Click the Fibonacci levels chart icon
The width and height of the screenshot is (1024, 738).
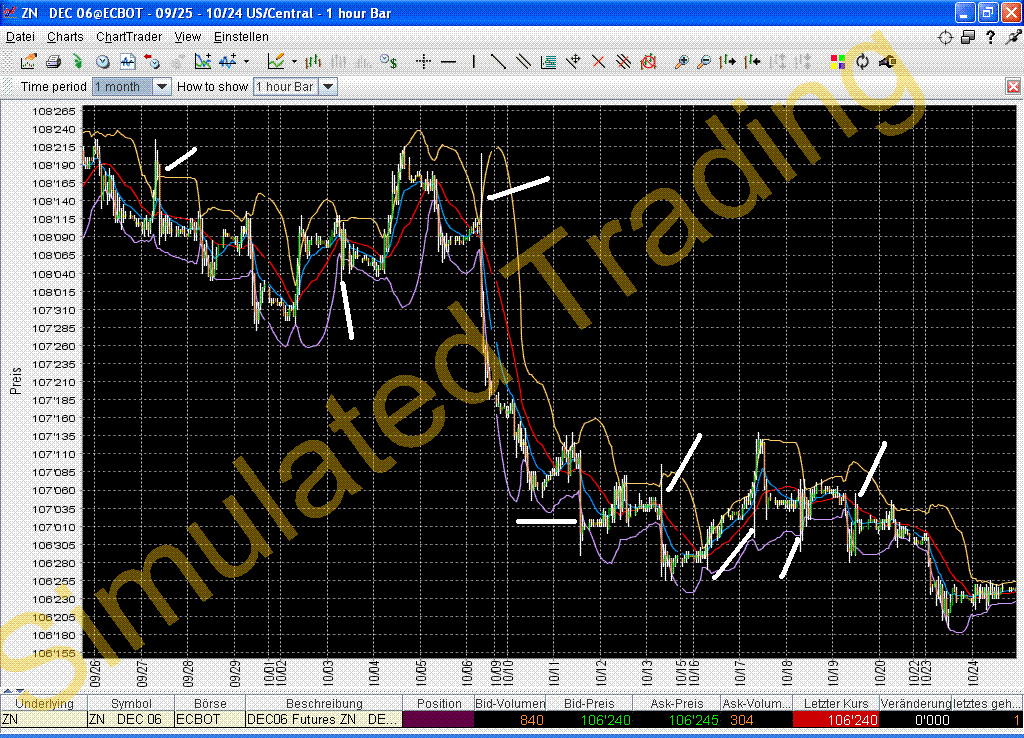click(549, 62)
